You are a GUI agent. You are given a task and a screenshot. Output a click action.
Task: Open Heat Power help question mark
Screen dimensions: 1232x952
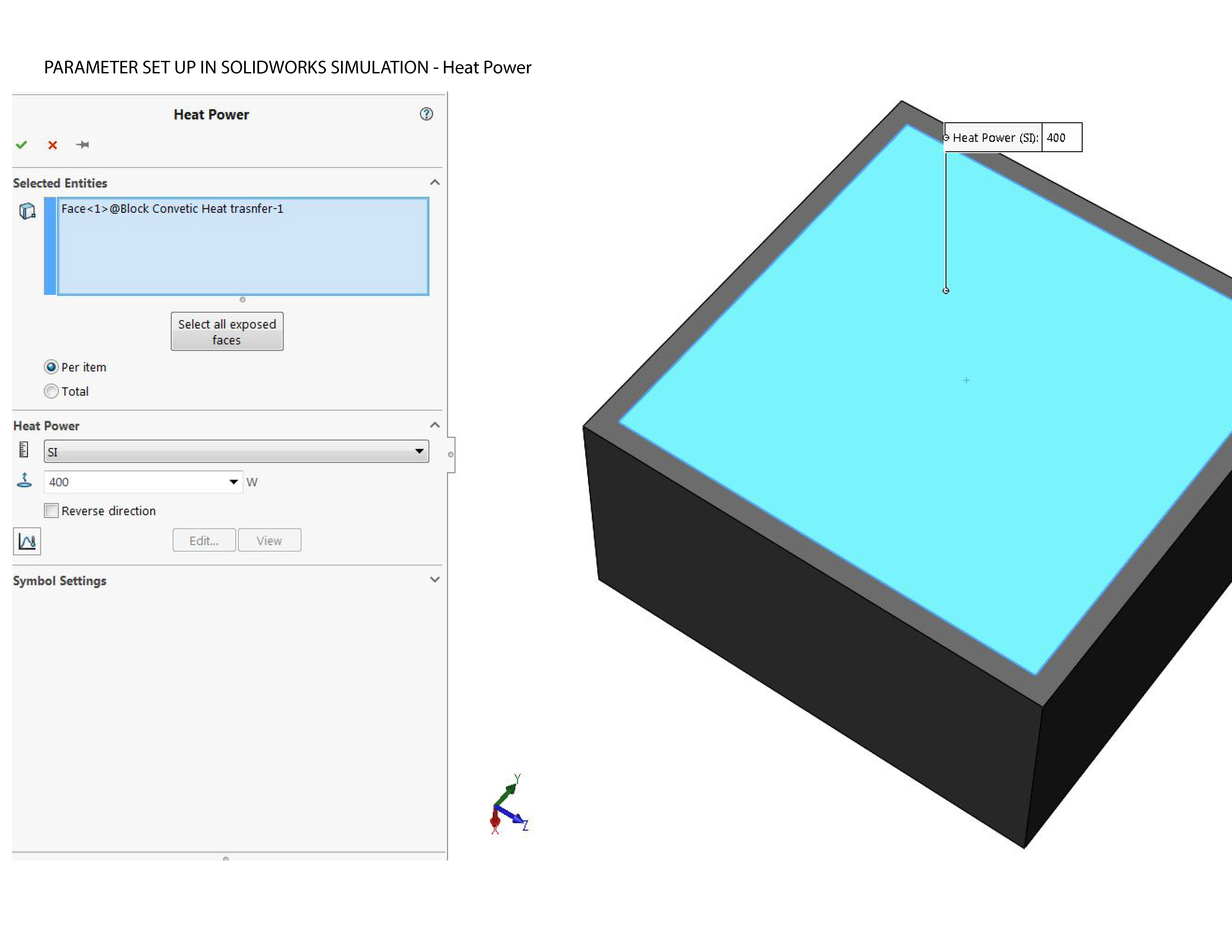click(x=426, y=114)
